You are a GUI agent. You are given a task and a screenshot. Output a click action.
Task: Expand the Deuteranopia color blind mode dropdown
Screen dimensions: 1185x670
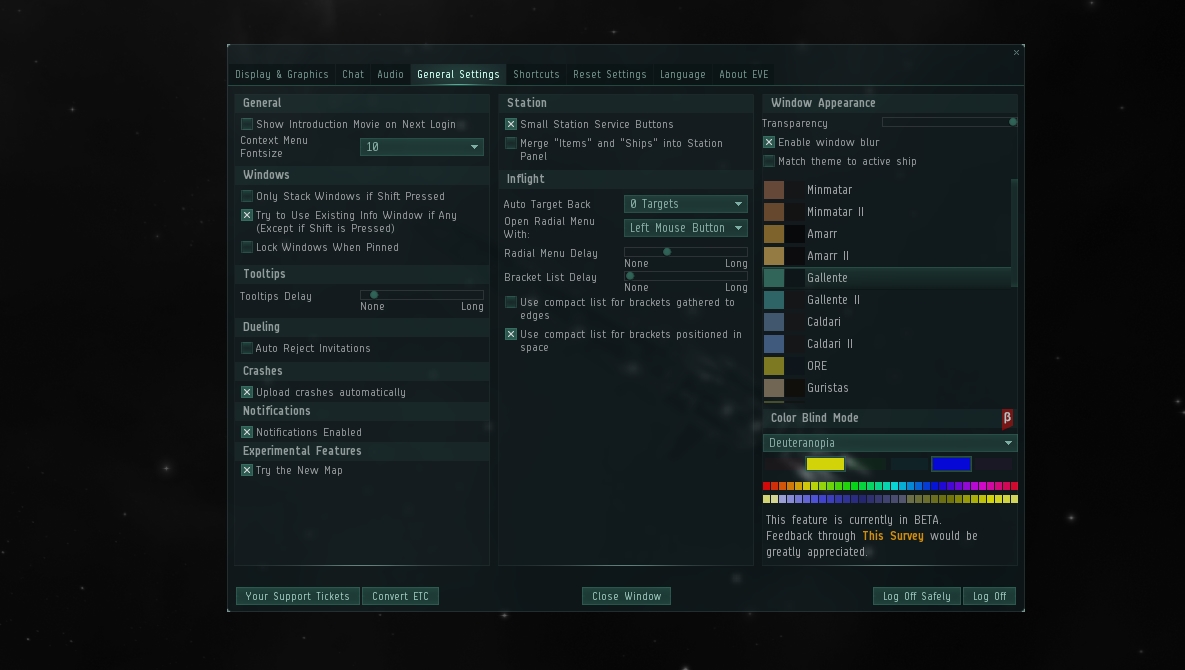coord(890,443)
